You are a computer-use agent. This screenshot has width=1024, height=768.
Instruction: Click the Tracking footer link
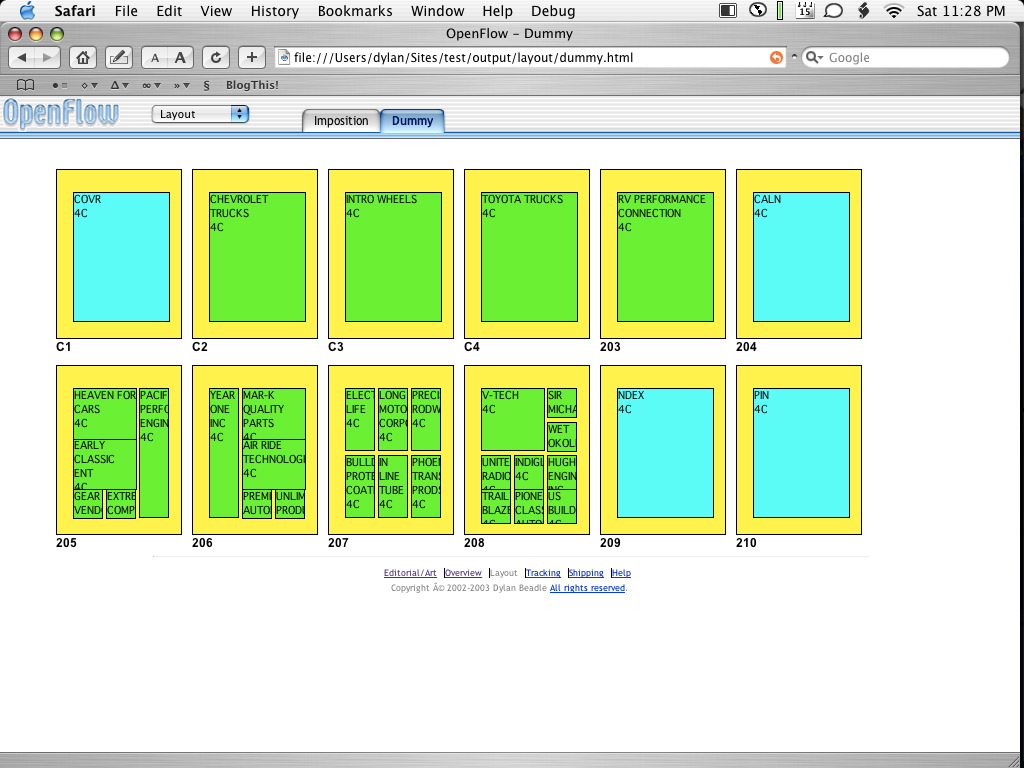click(543, 573)
